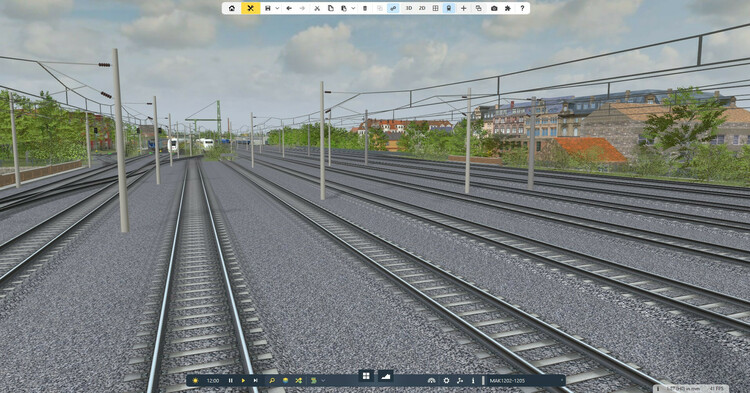Undo using the left arrow
Image resolution: width=750 pixels, height=393 pixels.
[289, 8]
